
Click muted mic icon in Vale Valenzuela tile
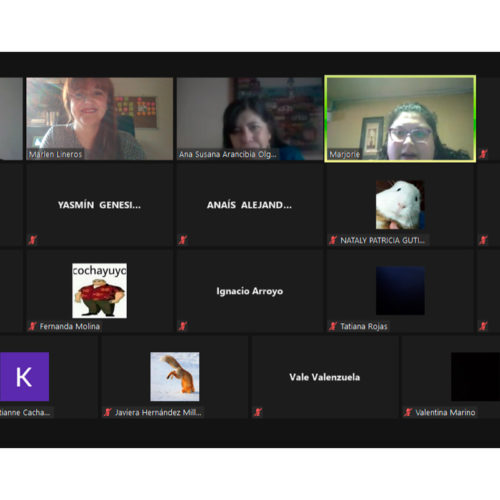pos(258,412)
